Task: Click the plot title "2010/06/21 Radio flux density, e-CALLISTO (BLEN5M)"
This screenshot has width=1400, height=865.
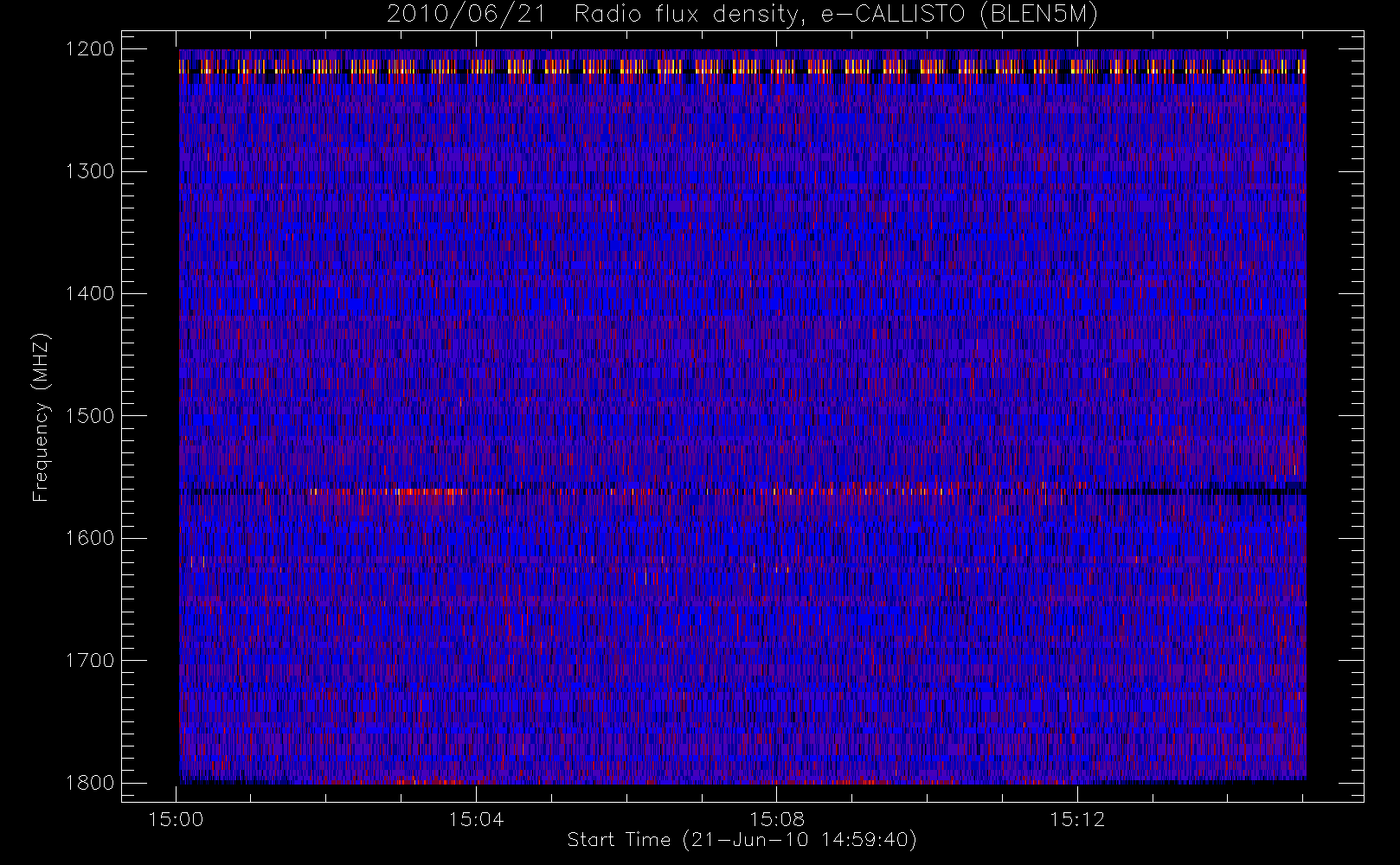Action: pos(742,15)
